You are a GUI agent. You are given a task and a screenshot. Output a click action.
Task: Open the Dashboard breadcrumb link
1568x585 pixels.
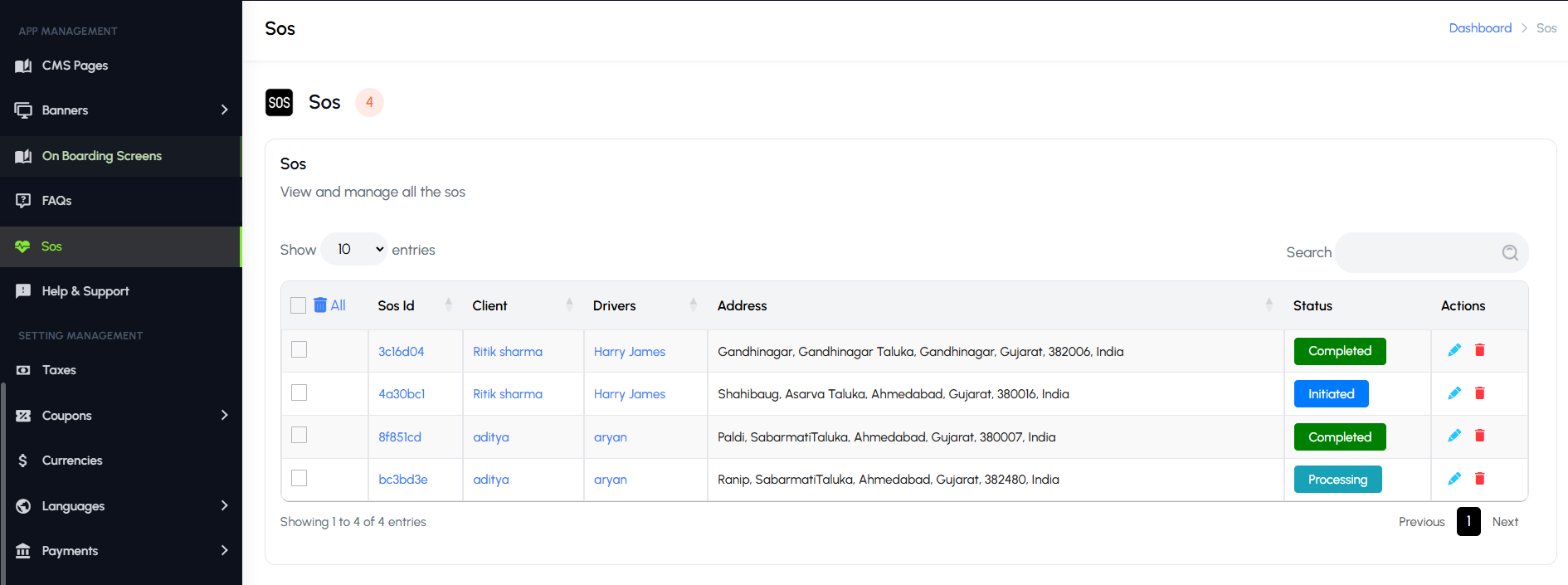click(1479, 28)
